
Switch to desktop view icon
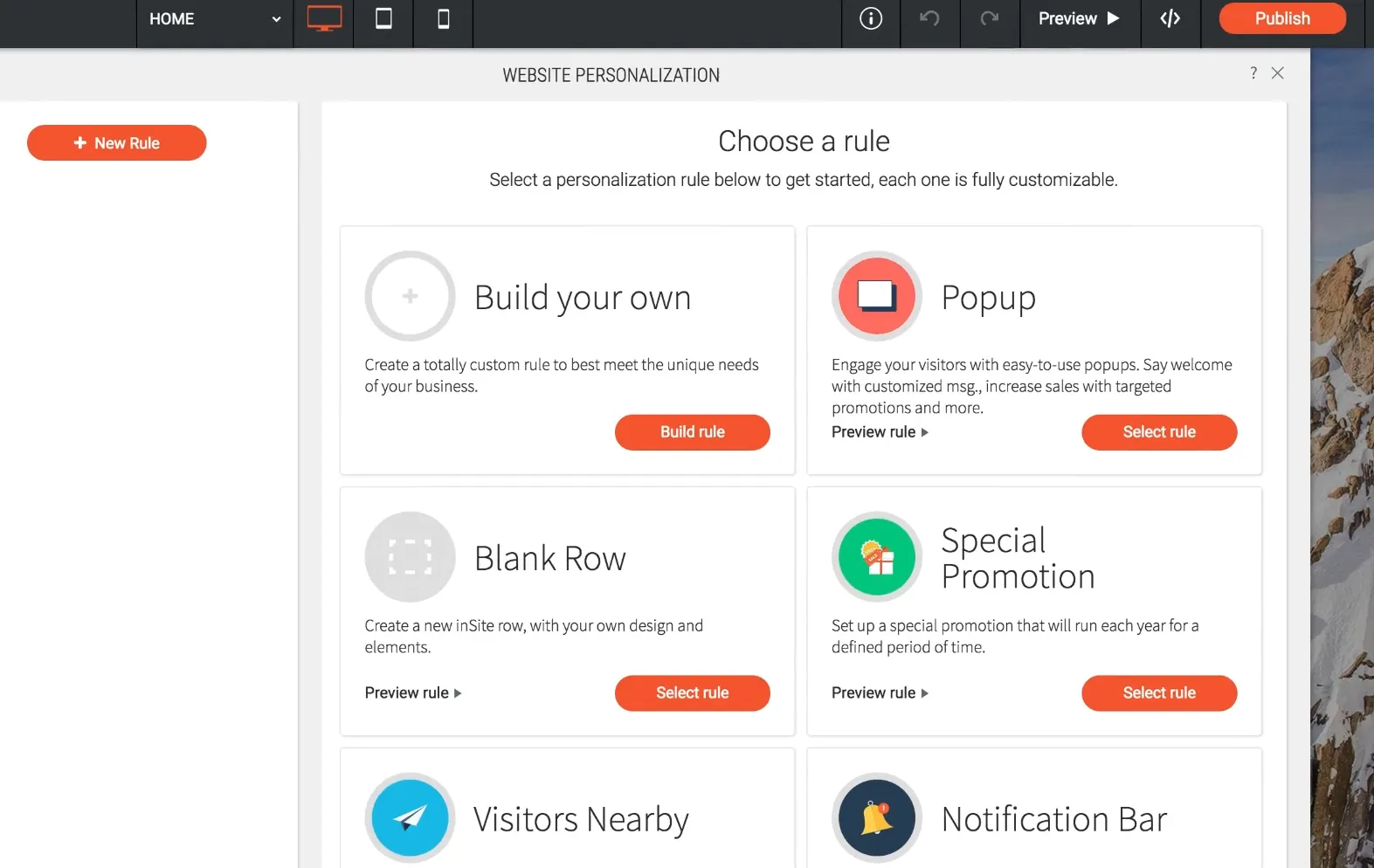click(324, 18)
